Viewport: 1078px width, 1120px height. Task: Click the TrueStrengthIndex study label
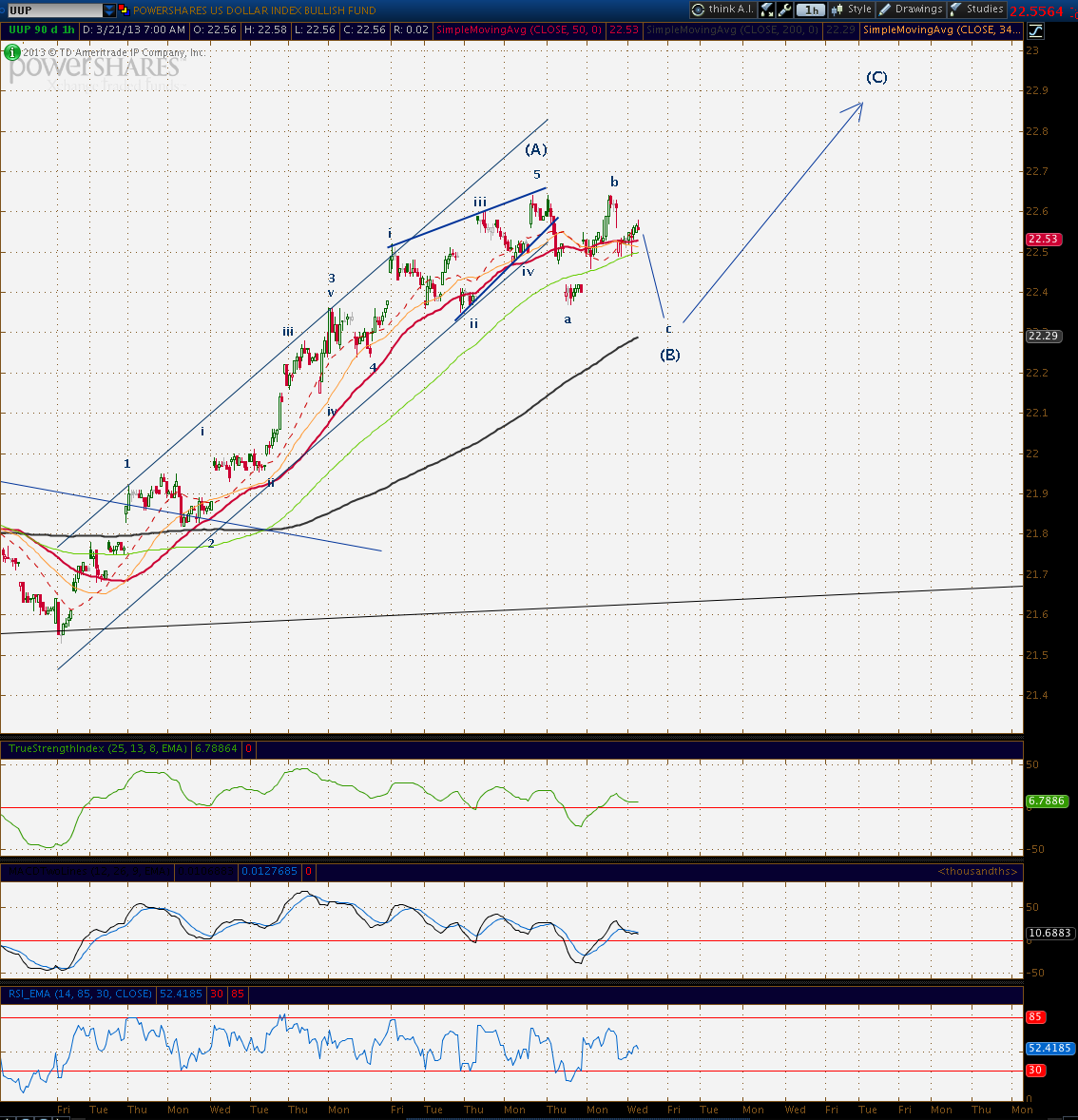click(98, 748)
